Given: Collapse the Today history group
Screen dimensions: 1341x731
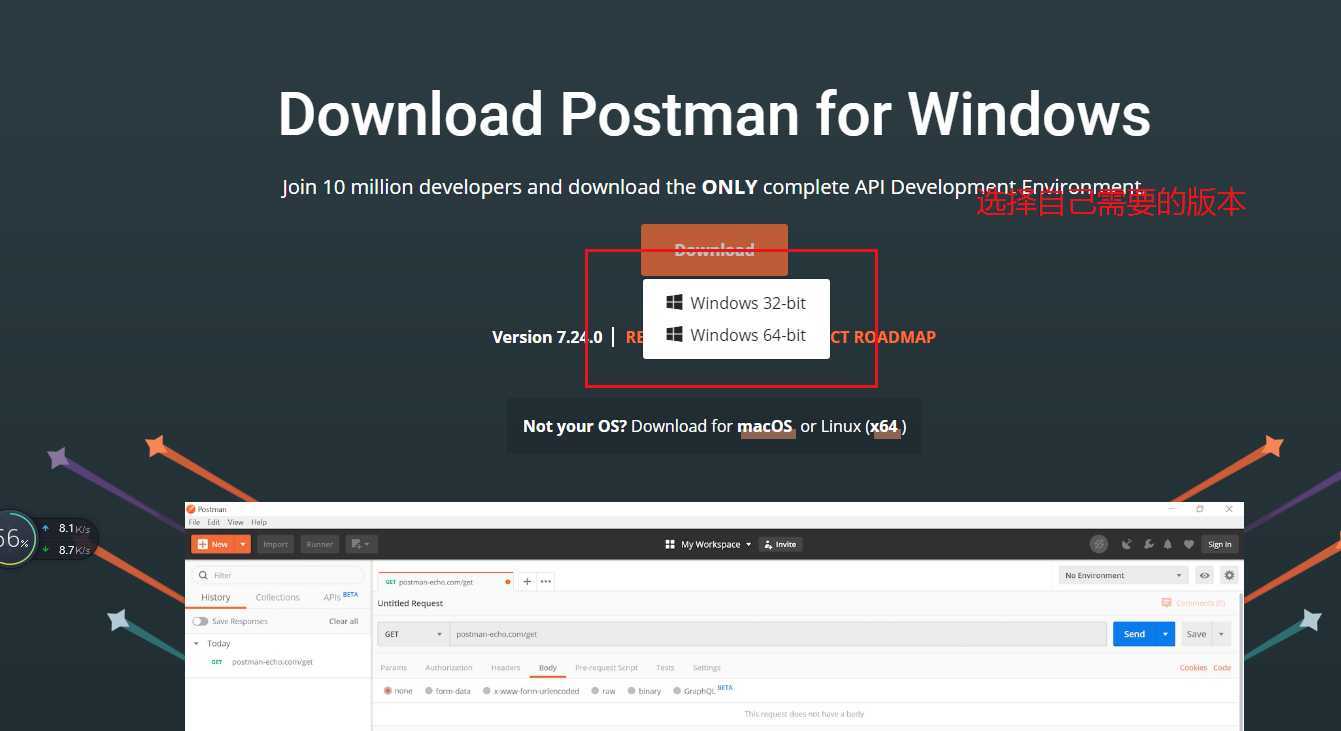Looking at the screenshot, I should [197, 643].
